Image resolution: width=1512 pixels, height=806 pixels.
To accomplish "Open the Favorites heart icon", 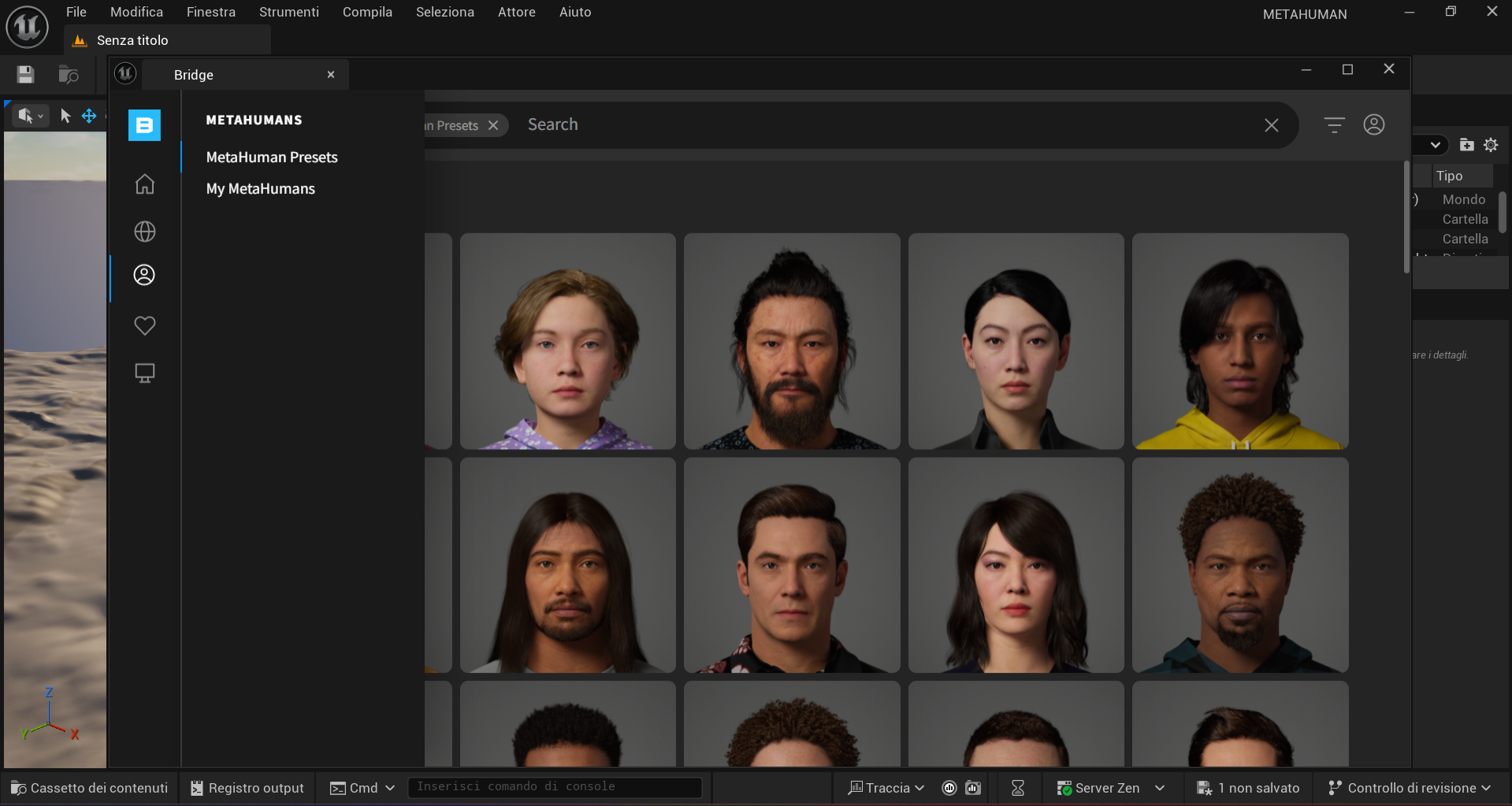I will 145,325.
